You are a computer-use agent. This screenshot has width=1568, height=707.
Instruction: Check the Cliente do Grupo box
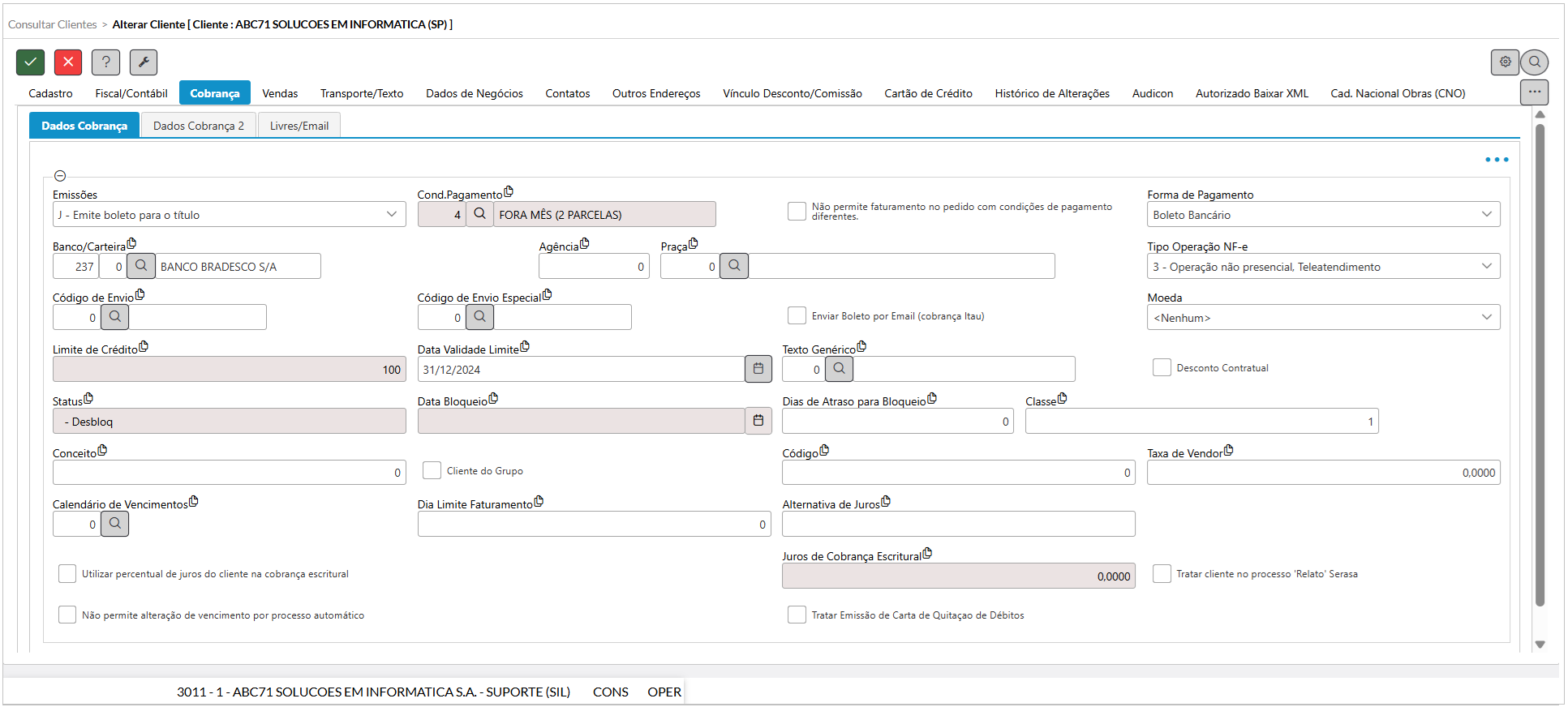(432, 470)
